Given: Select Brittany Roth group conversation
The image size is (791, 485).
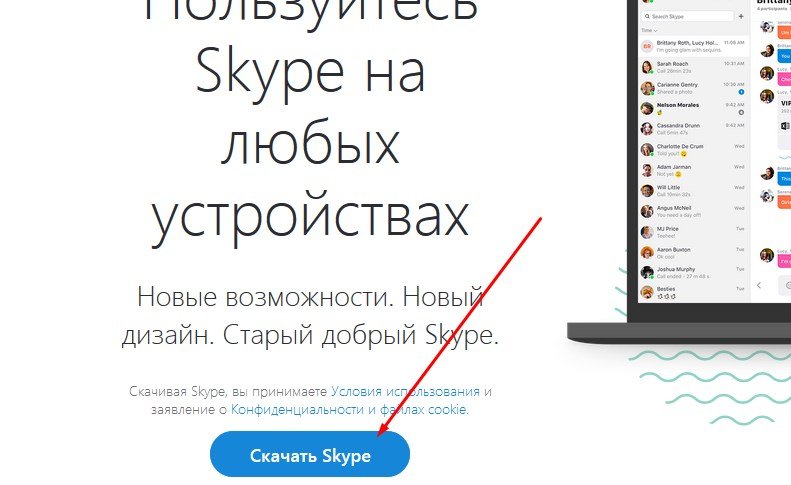Looking at the screenshot, I should click(694, 46).
